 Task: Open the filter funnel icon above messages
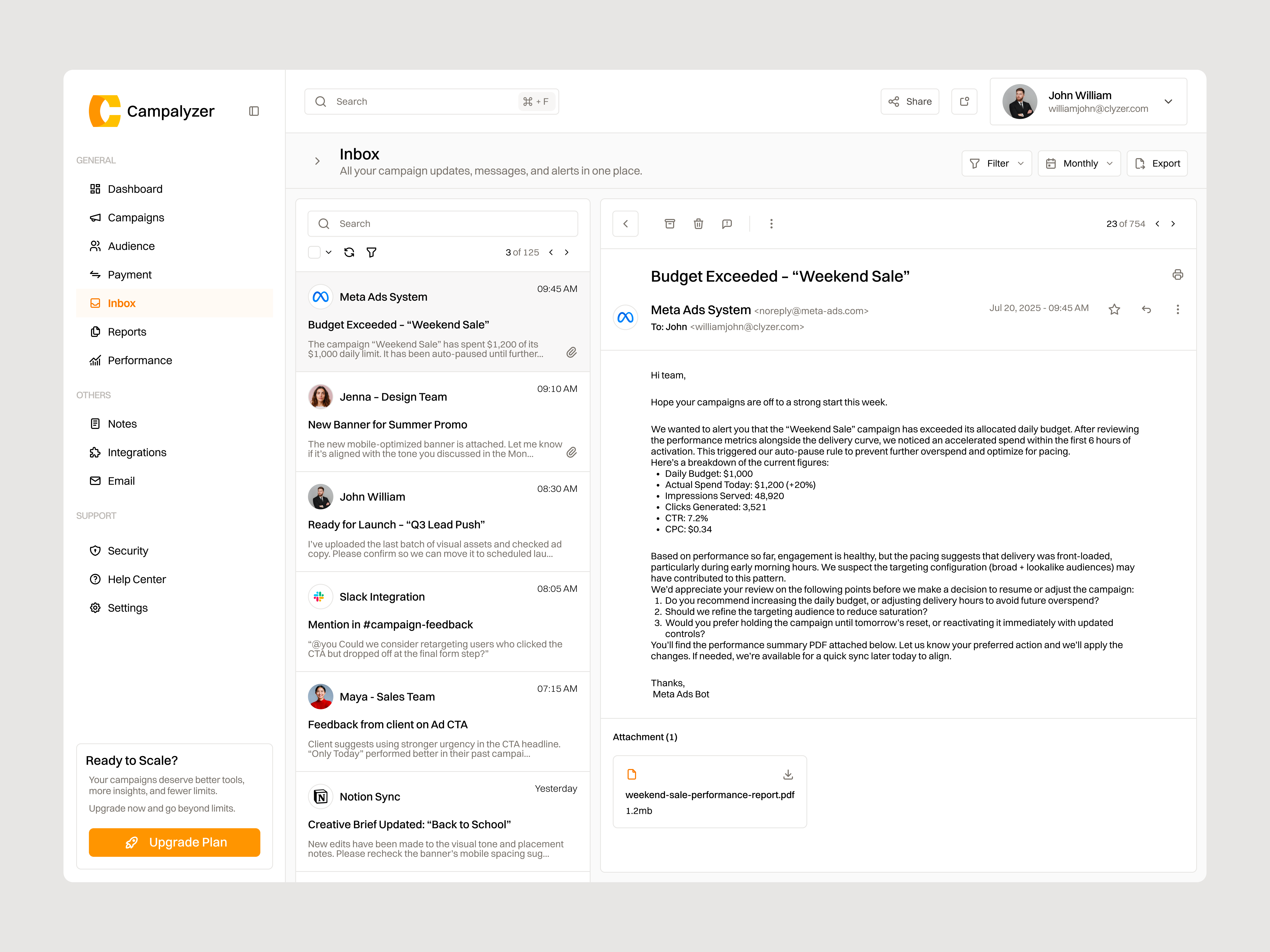[x=371, y=252]
